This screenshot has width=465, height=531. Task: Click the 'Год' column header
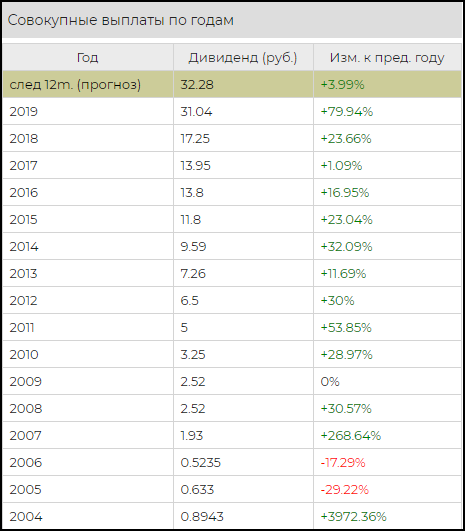click(x=88, y=58)
